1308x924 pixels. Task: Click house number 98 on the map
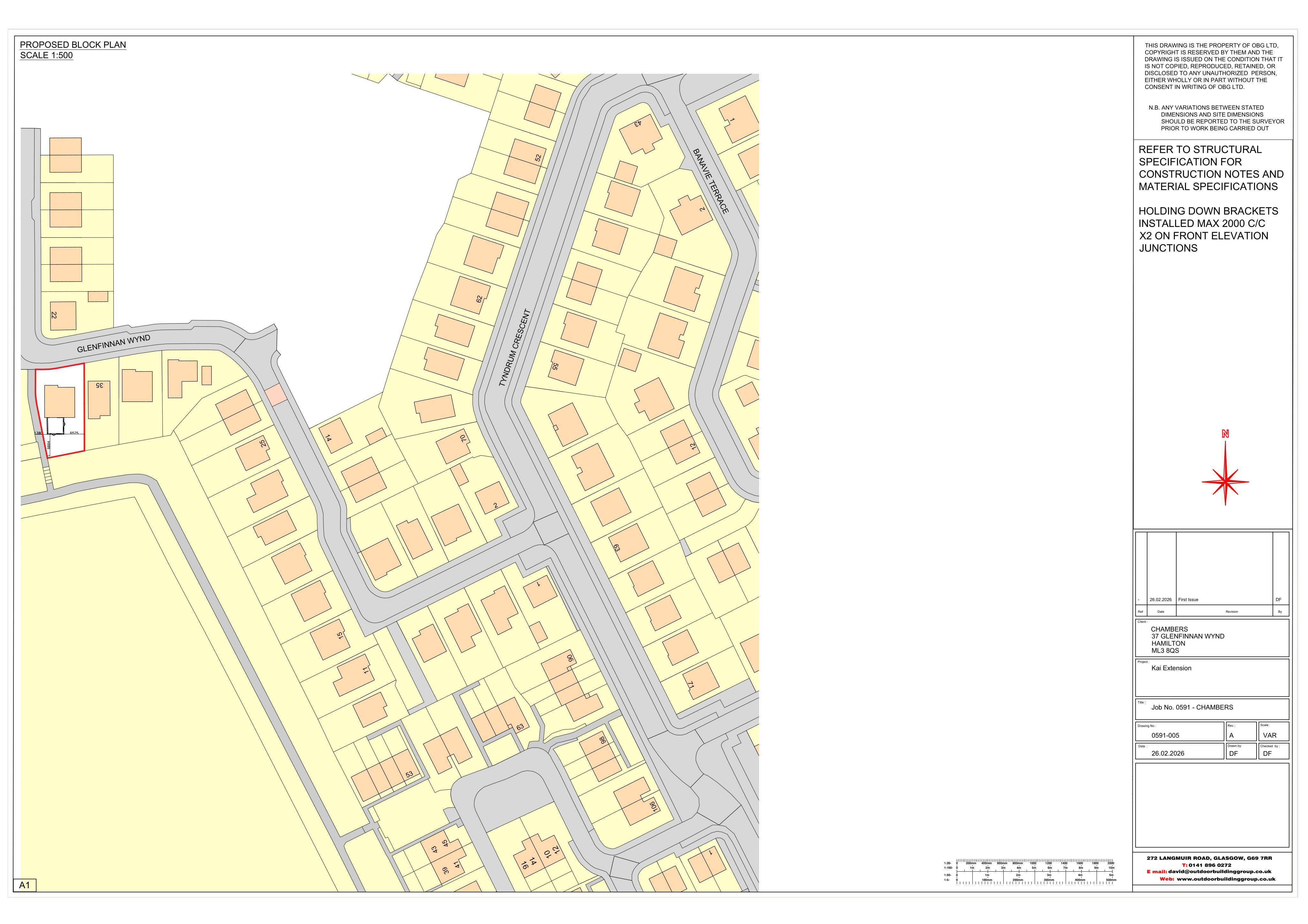click(x=602, y=740)
